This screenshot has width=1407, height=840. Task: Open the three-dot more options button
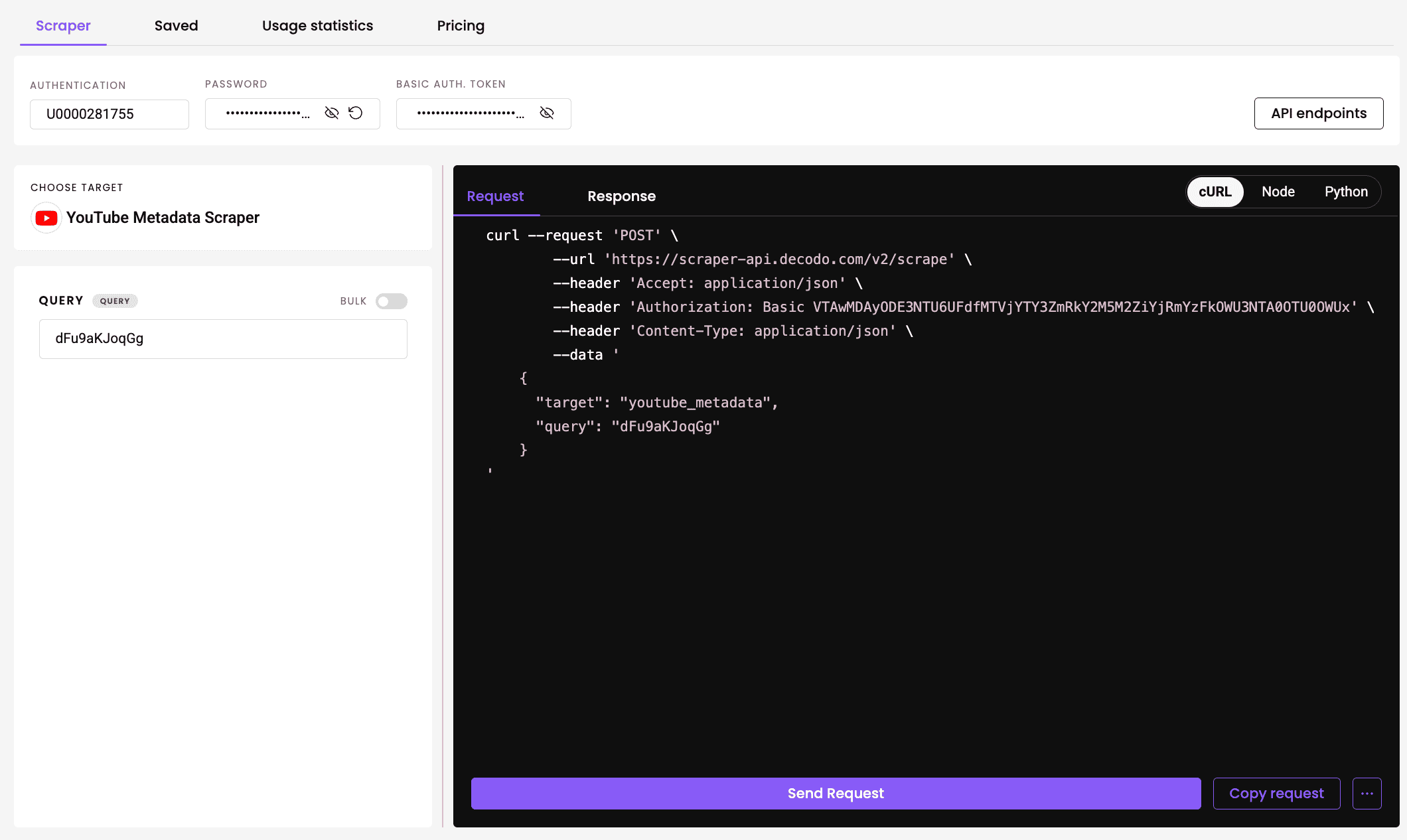click(x=1367, y=794)
